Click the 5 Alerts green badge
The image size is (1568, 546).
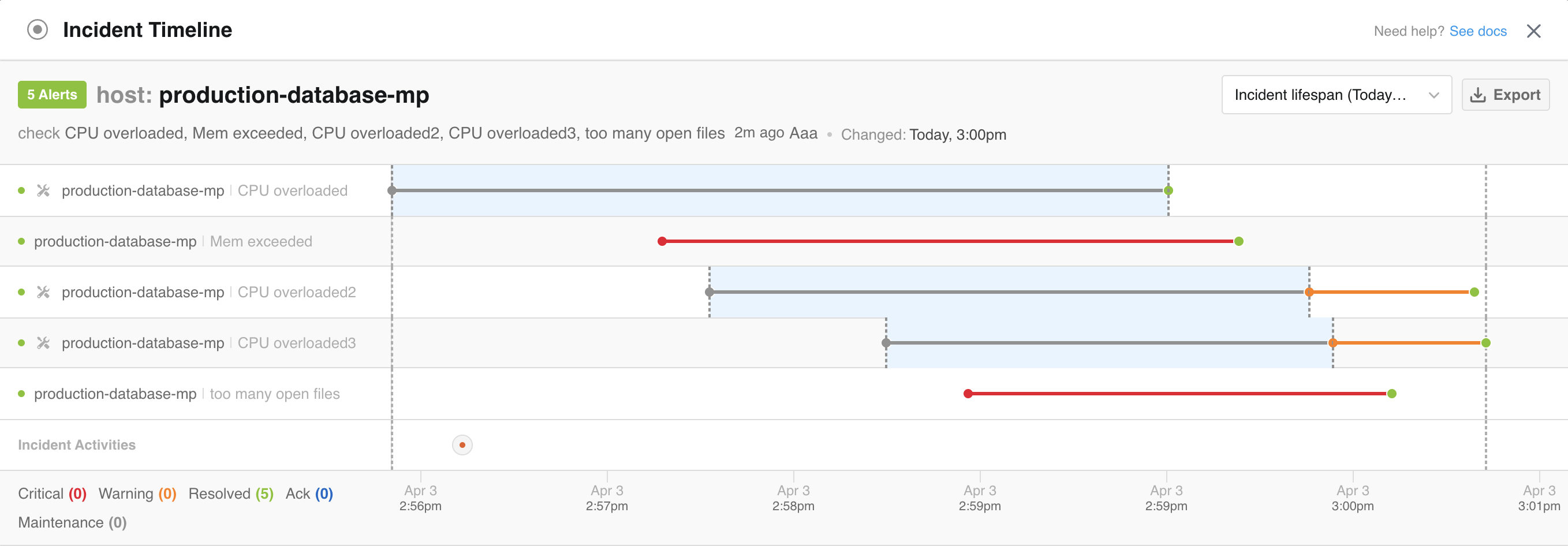pyautogui.click(x=52, y=94)
